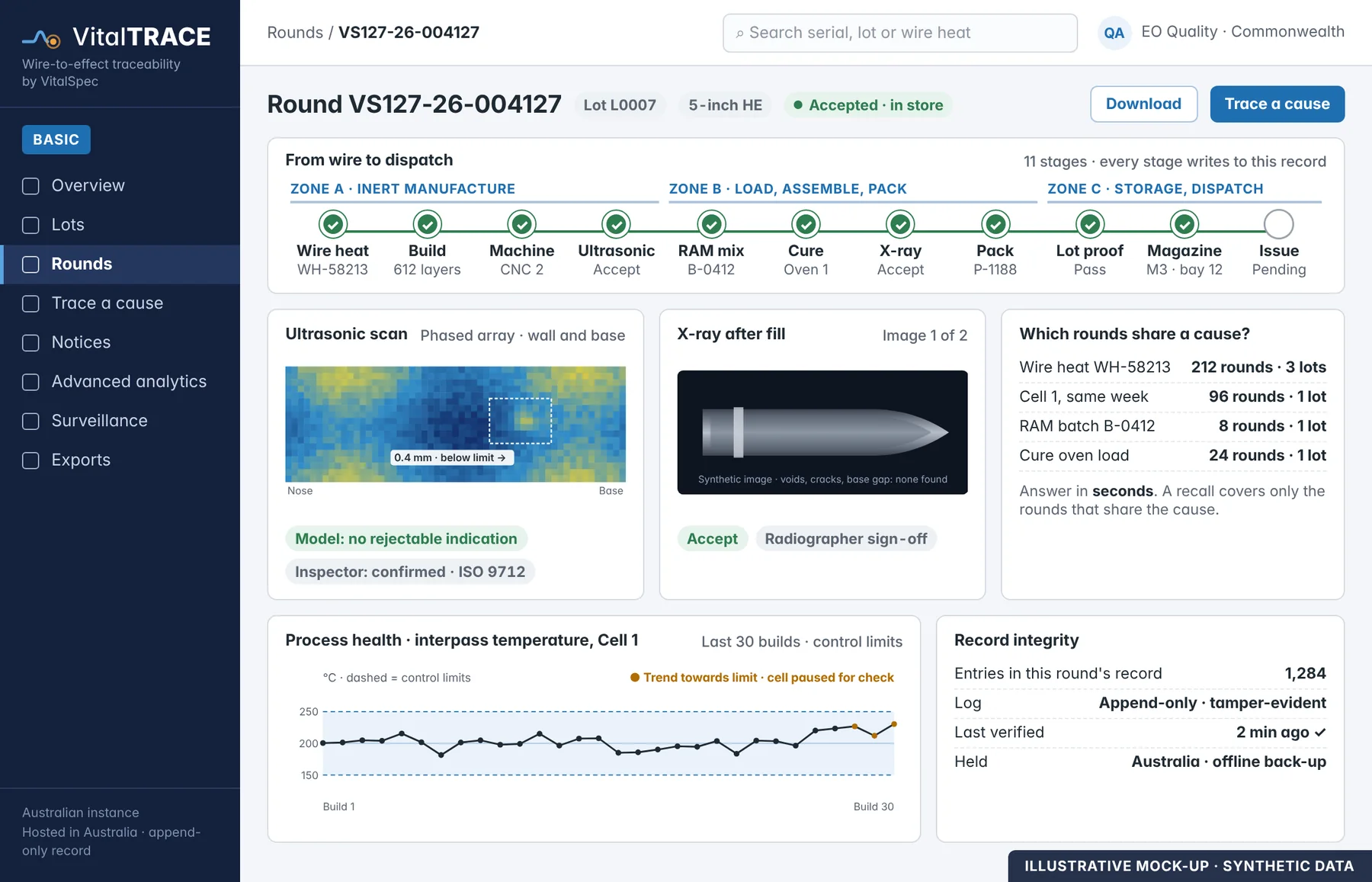Go to Rounds in the breadcrumb

(x=295, y=33)
